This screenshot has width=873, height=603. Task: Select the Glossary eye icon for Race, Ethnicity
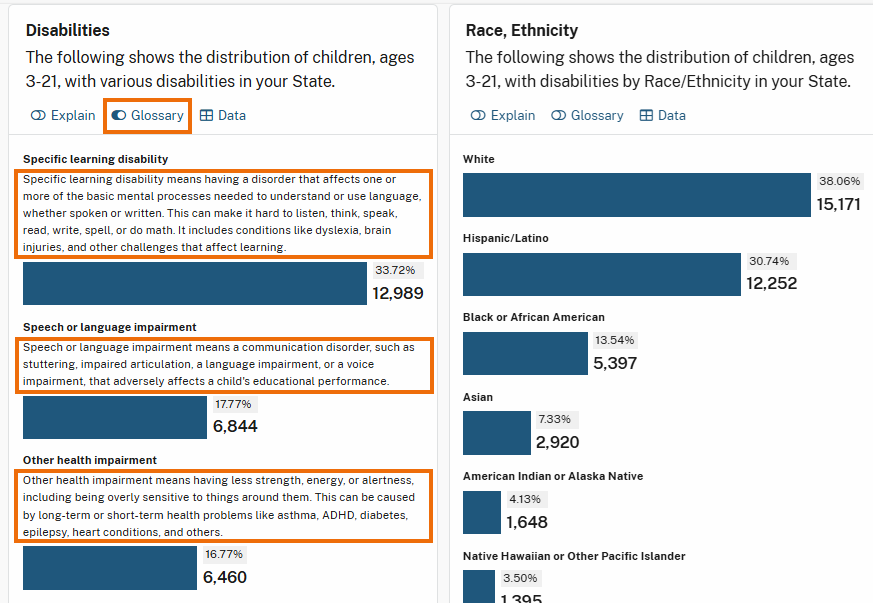[560, 115]
